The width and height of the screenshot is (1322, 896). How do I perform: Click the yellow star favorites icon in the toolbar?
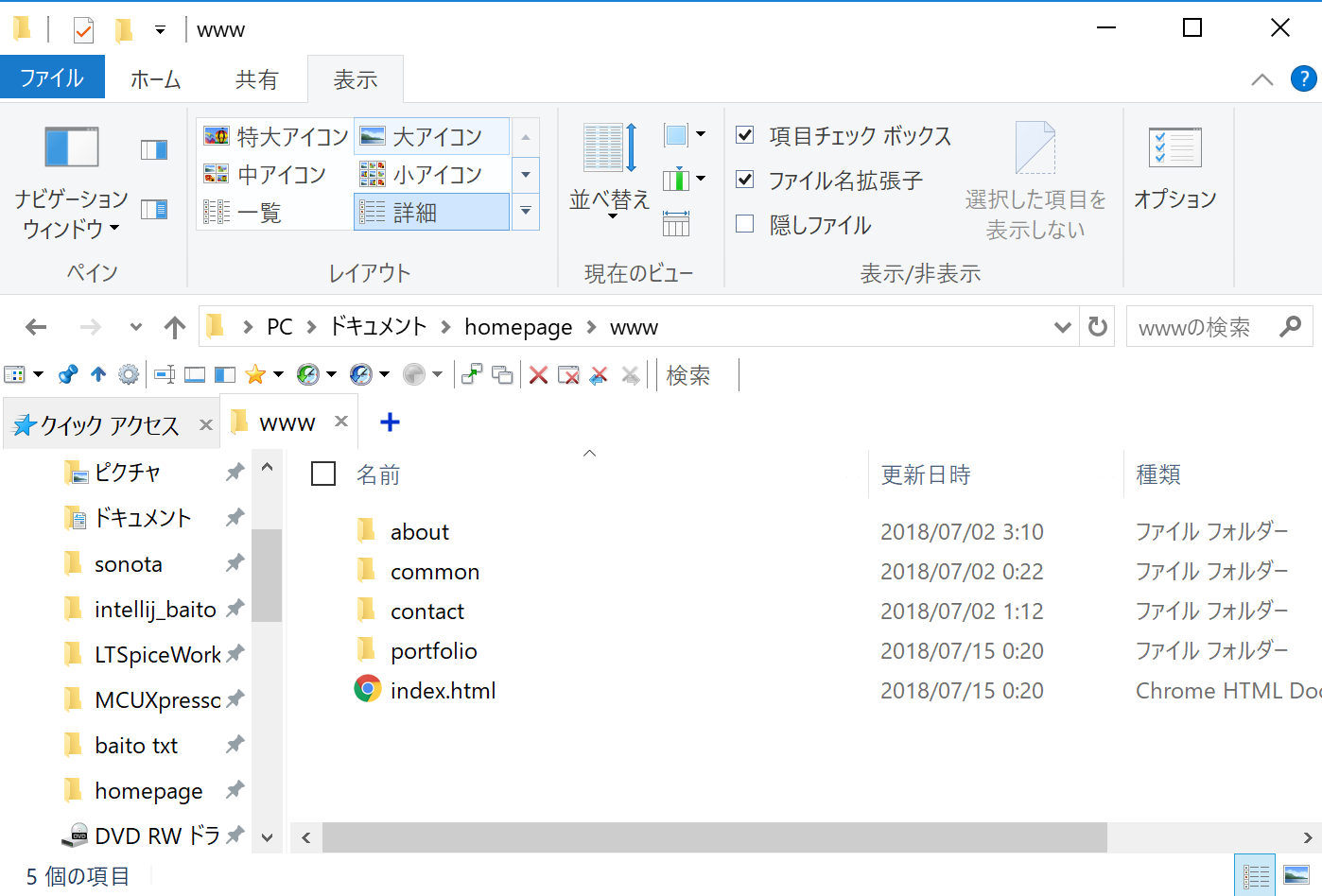click(x=255, y=375)
